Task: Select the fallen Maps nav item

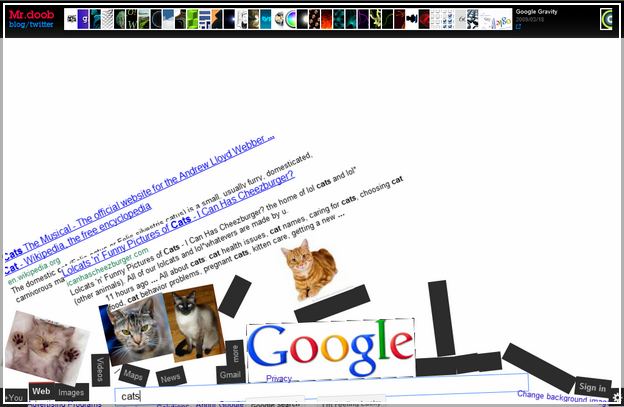Action: tap(134, 375)
